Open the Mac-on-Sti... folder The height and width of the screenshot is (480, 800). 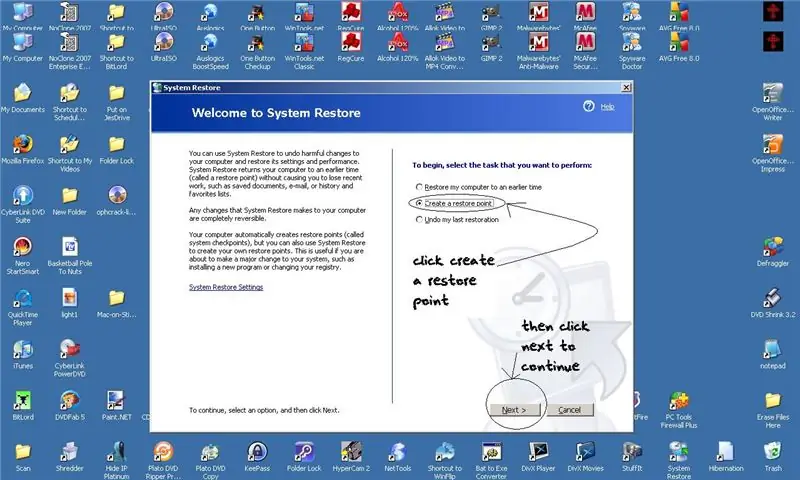click(x=117, y=298)
